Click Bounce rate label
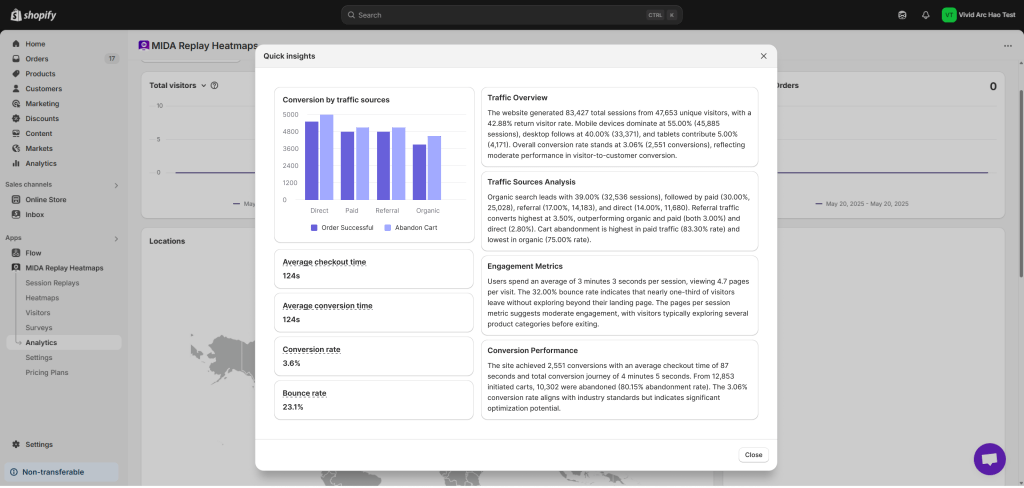 point(304,393)
